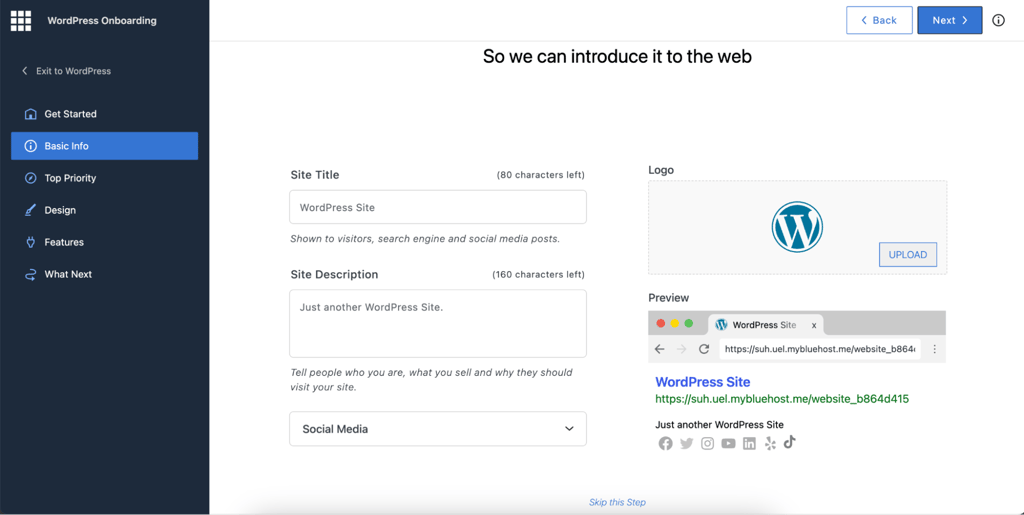
Task: Click the Site Title input field
Action: click(438, 207)
